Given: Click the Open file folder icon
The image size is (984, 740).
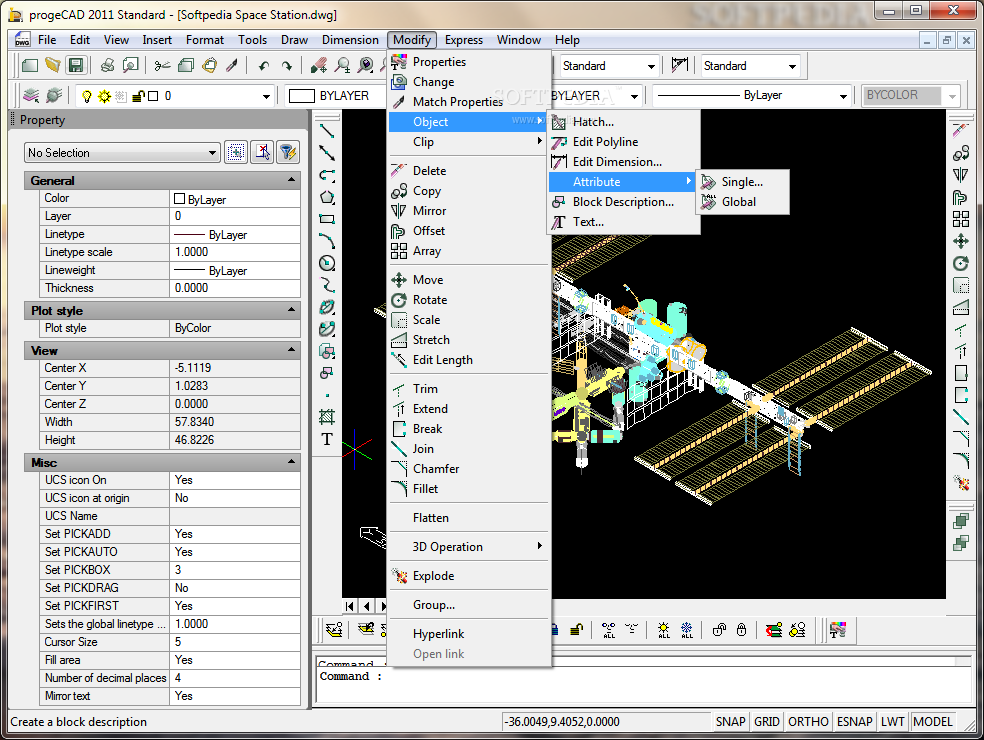Looking at the screenshot, I should tap(53, 65).
